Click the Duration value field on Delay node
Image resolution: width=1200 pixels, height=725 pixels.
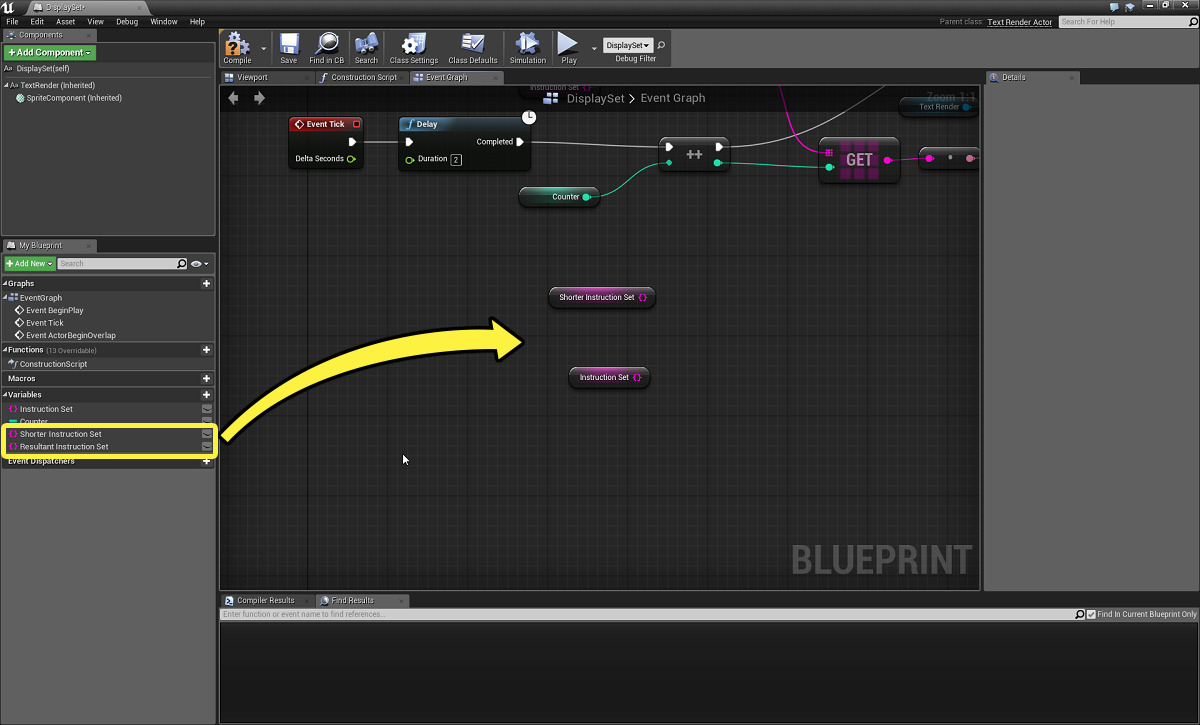[456, 159]
